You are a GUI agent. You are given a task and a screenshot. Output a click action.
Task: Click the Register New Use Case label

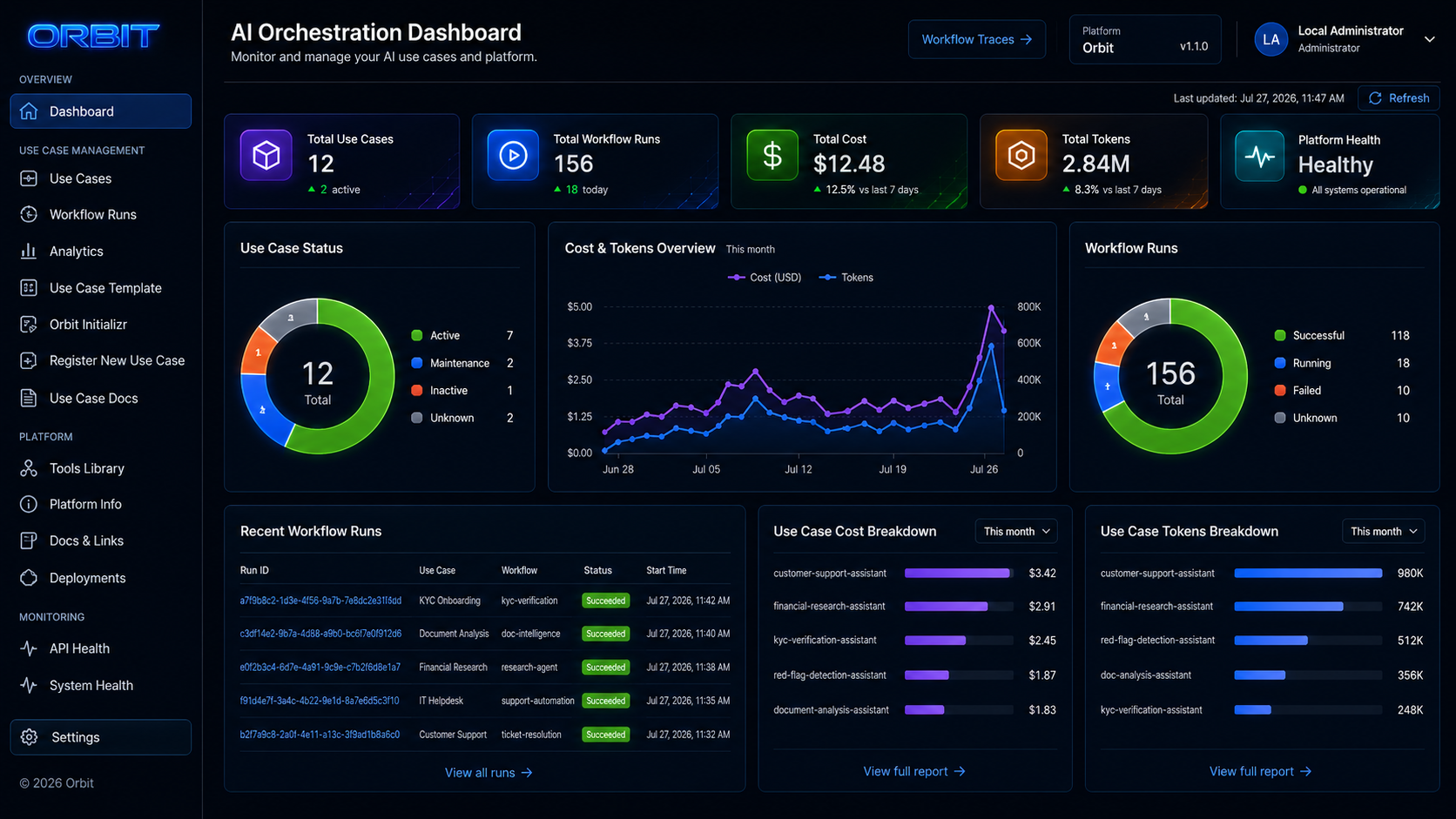[x=118, y=360]
